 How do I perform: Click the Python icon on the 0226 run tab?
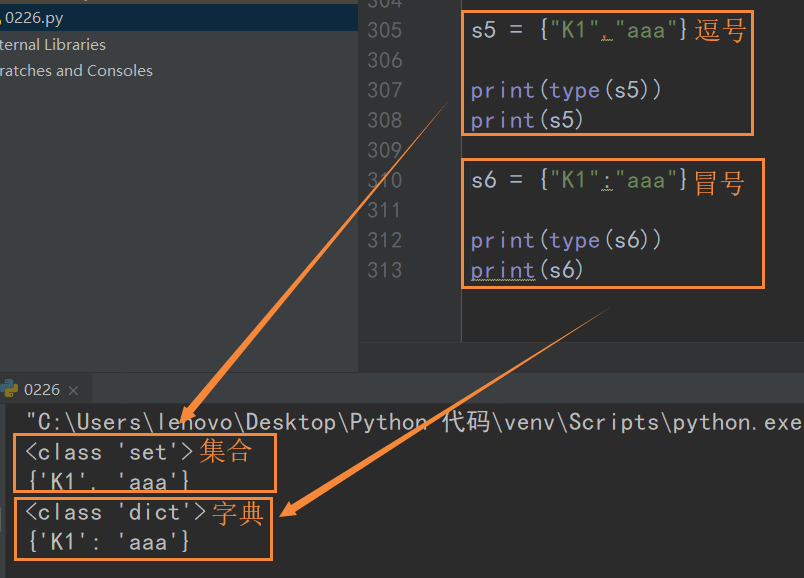(x=10, y=389)
